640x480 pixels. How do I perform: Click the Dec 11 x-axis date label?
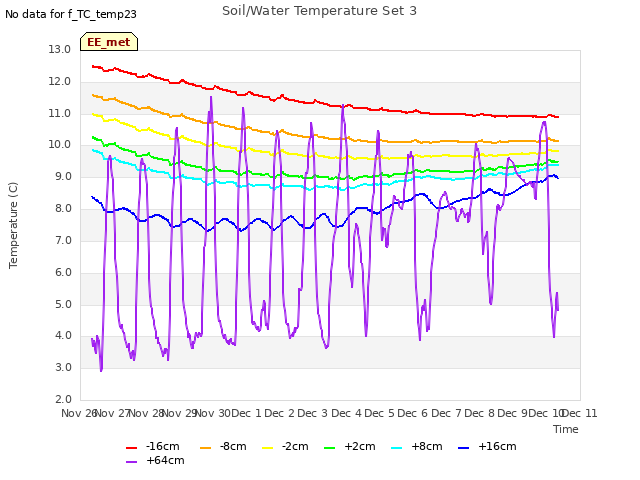(x=580, y=413)
